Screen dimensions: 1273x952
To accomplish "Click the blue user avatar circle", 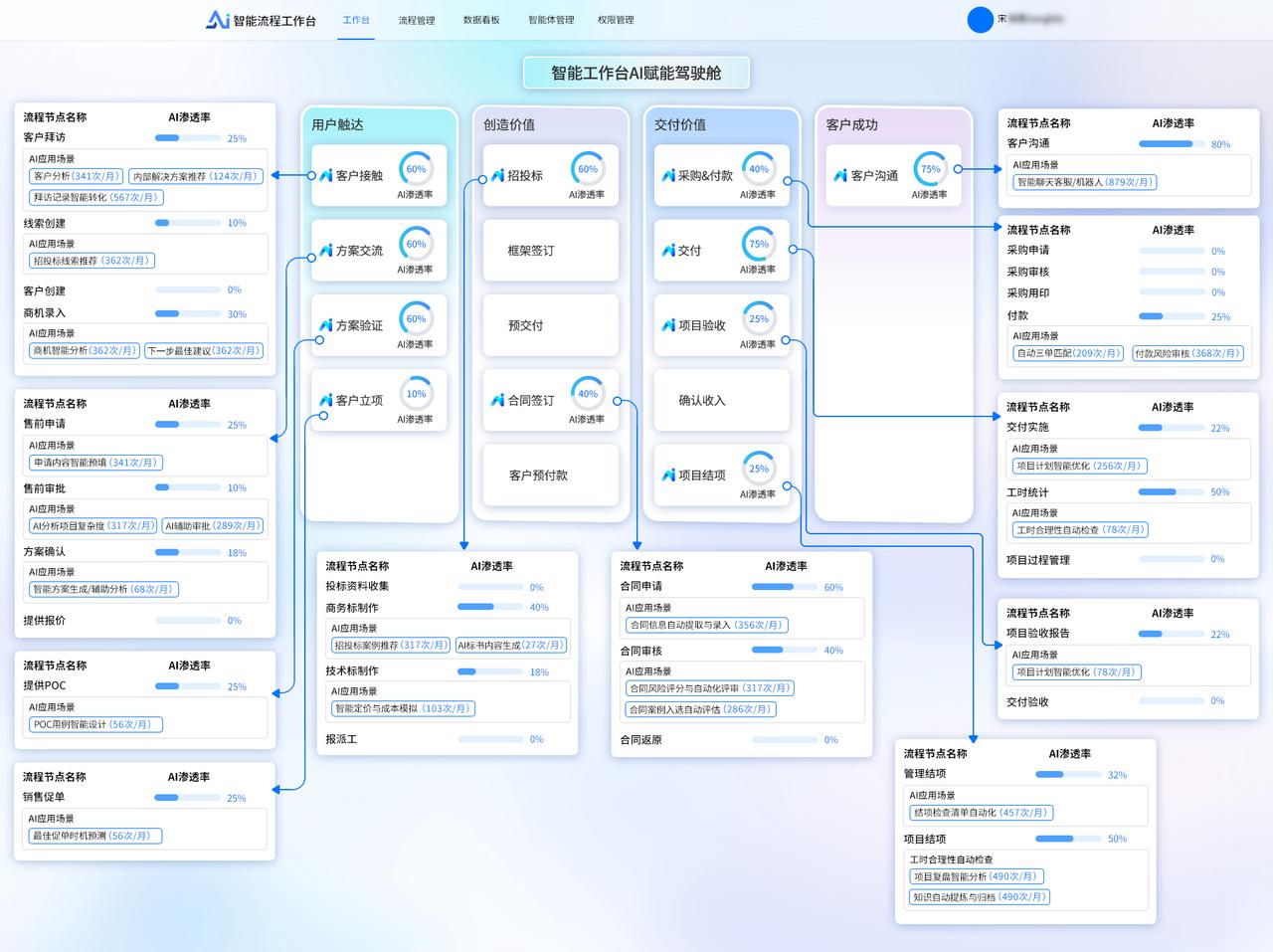I will coord(981,20).
